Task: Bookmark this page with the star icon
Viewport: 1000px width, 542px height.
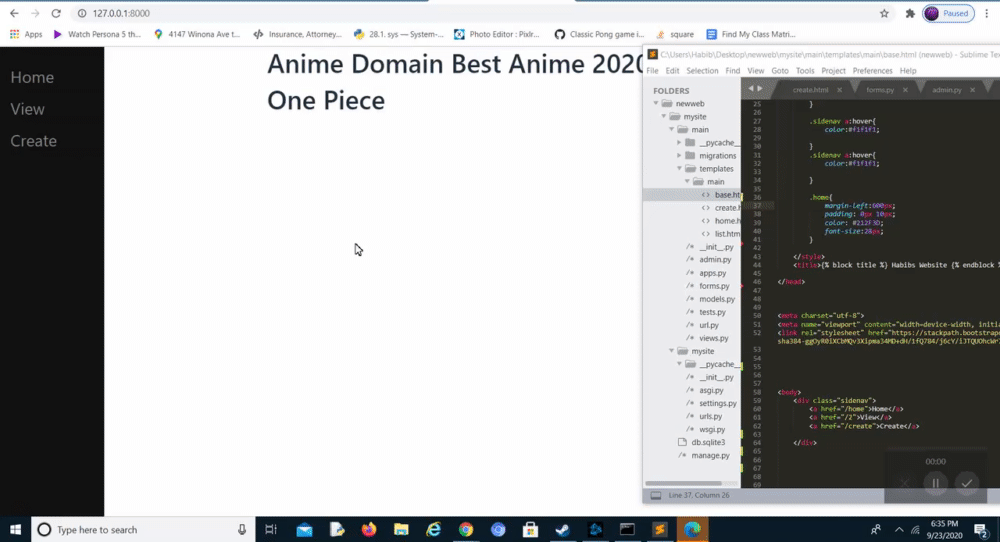Action: click(x=884, y=13)
